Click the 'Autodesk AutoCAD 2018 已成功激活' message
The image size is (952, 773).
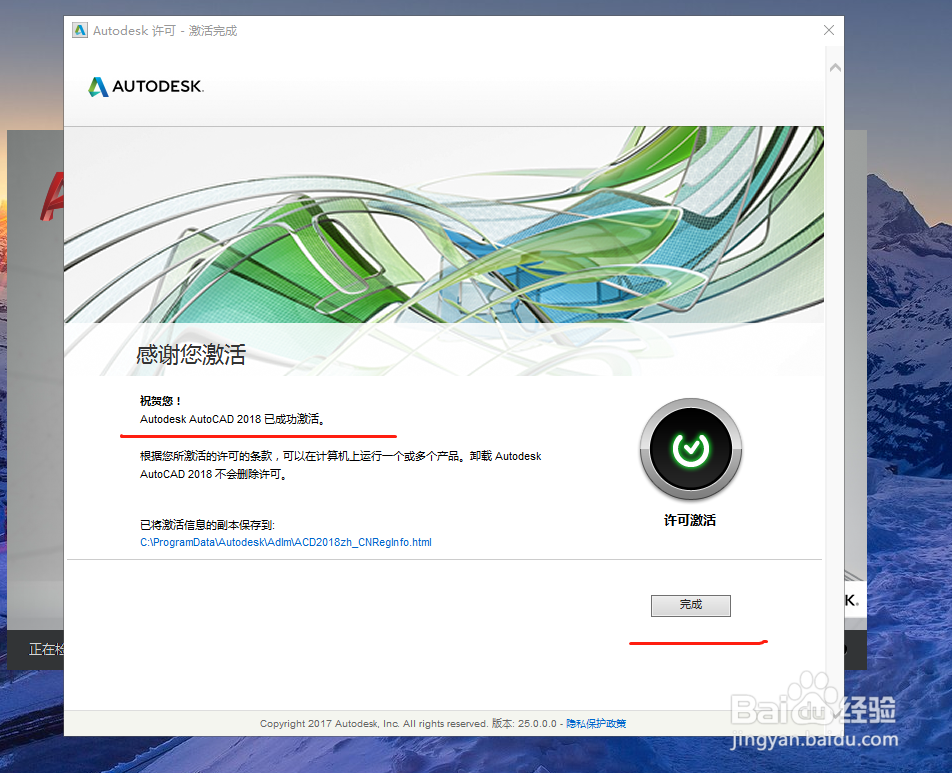(233, 419)
